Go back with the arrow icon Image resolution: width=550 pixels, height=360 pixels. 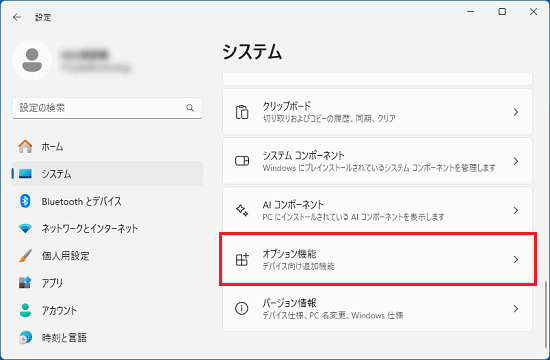click(16, 17)
